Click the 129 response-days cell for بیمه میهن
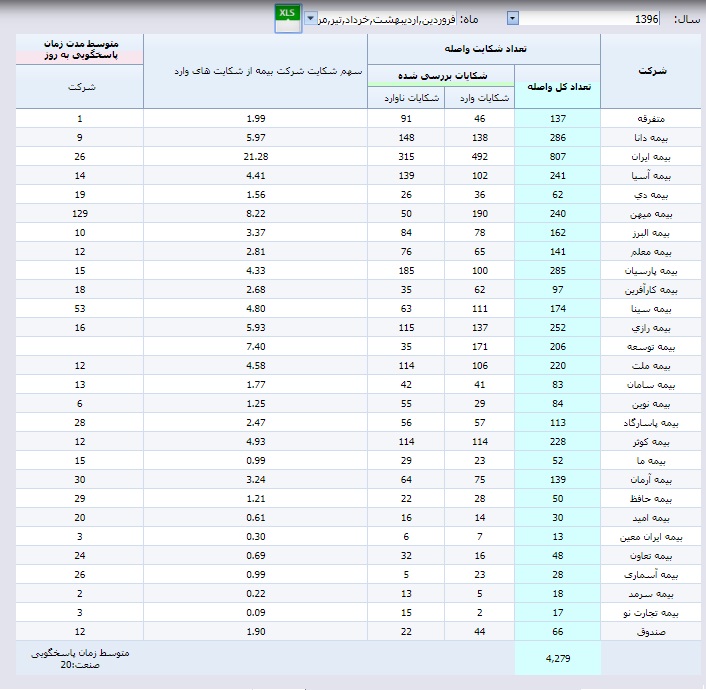This screenshot has width=706, height=690. [79, 214]
